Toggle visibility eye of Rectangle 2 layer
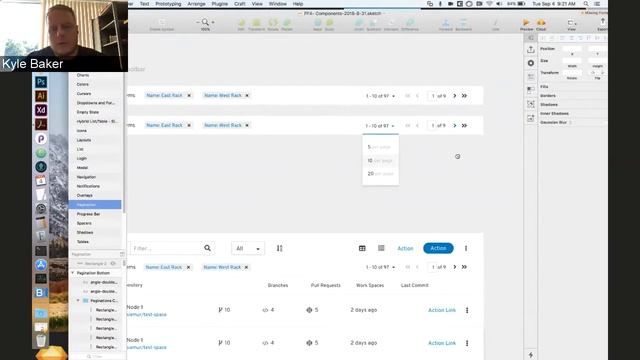This screenshot has width=640, height=360. (113, 264)
